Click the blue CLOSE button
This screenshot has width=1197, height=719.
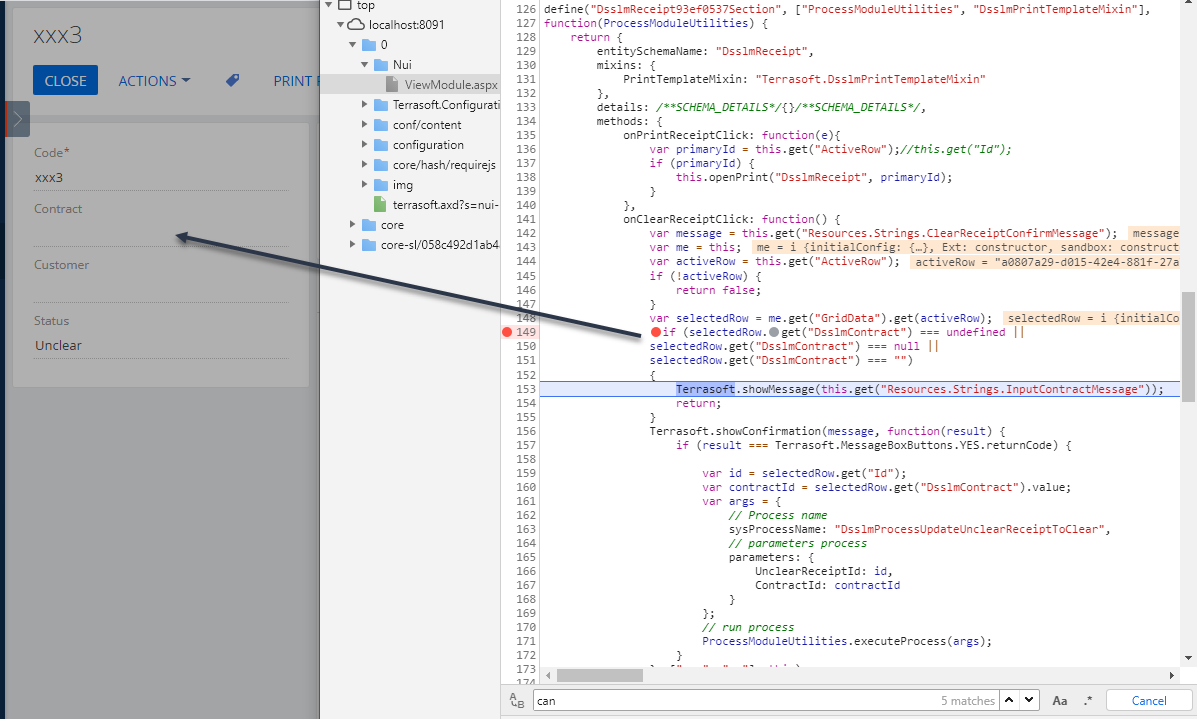[65, 80]
